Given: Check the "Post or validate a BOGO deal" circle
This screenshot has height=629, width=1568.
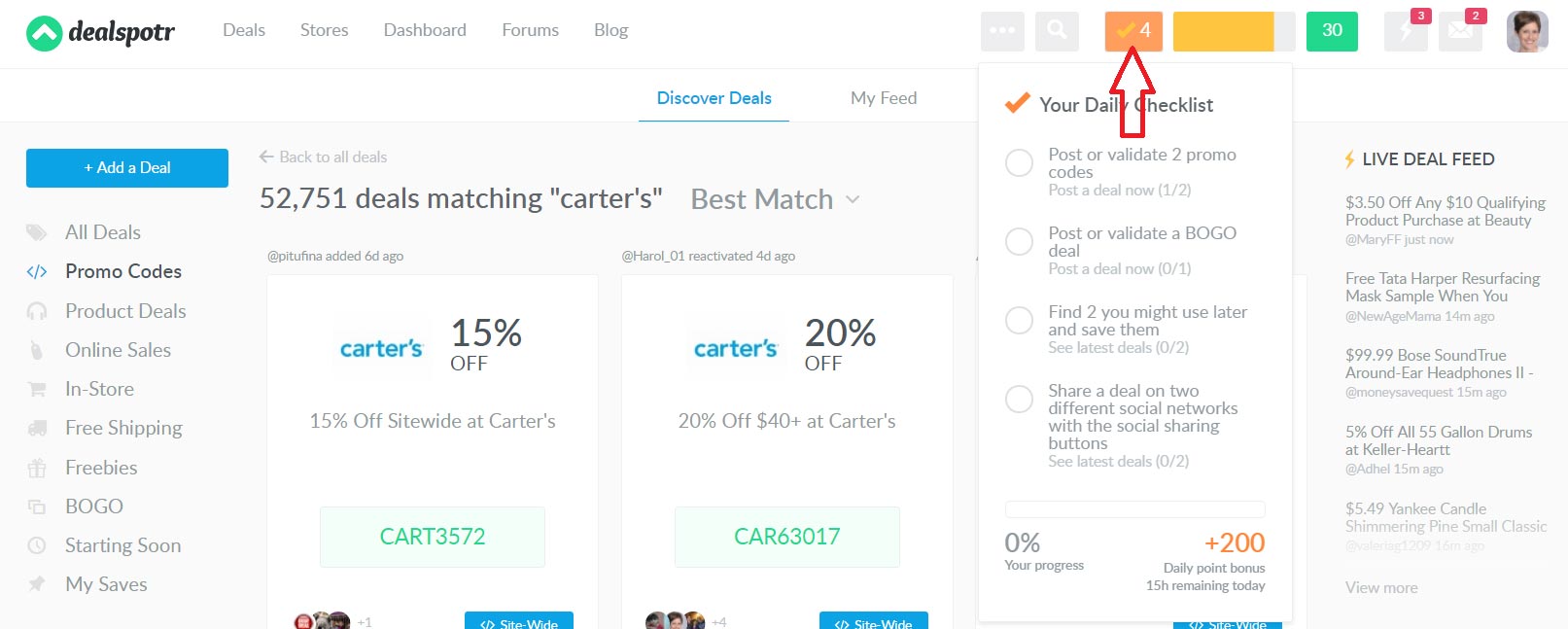Looking at the screenshot, I should tap(1019, 242).
